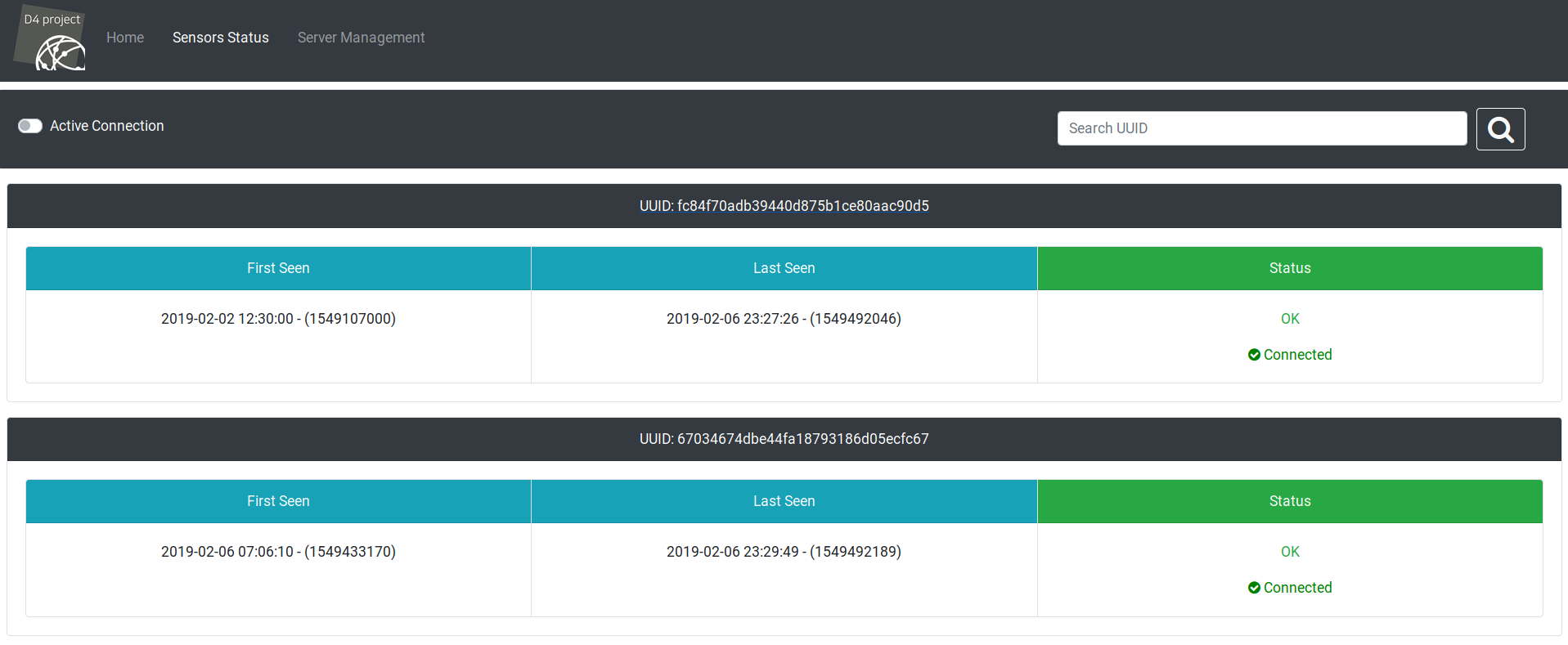Click Last Seen header of the second sensor
Viewport: 1568px width, 645px height.
point(784,501)
